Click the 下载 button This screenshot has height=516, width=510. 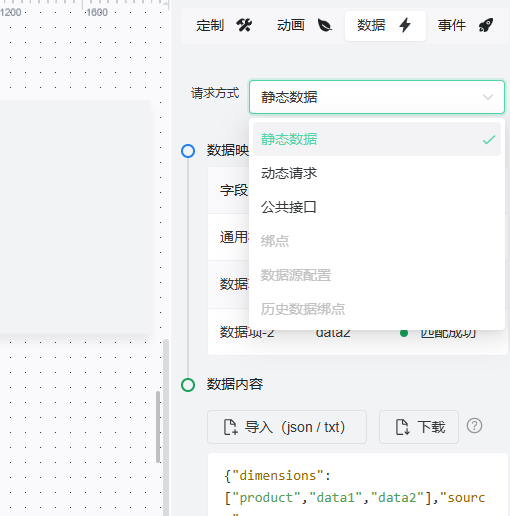tap(419, 427)
